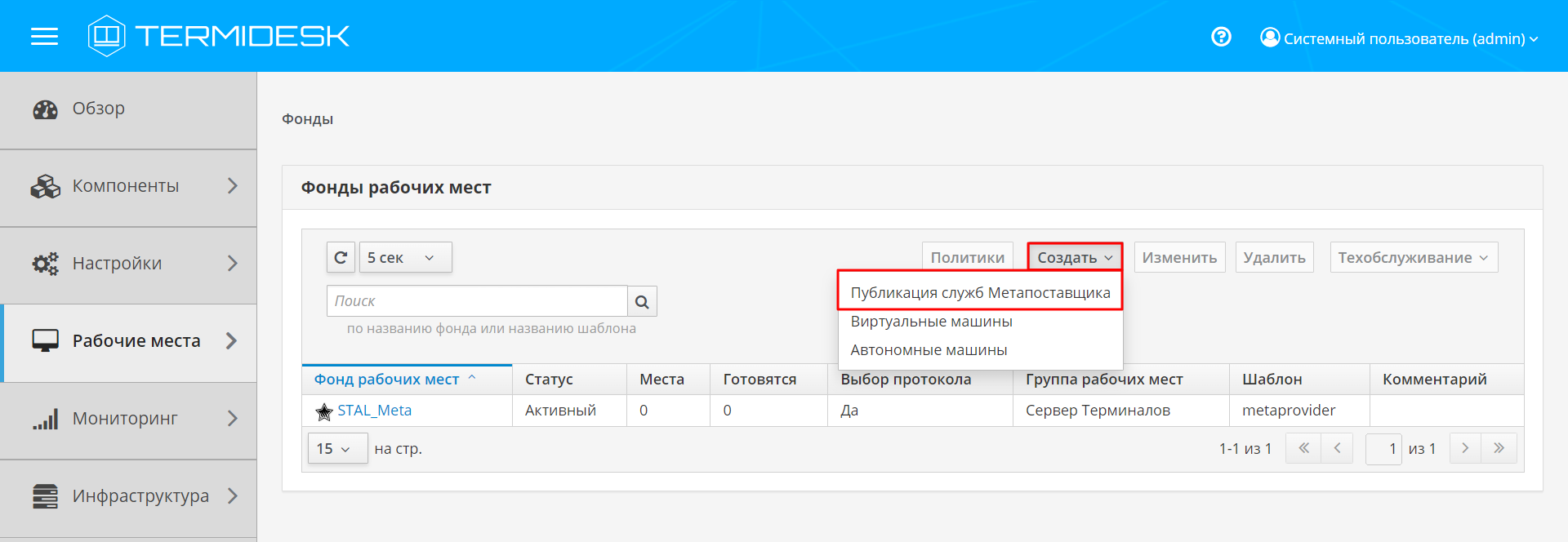Image resolution: width=1568 pixels, height=542 pixels.
Task: Open the 5 сек refresh interval dropdown
Action: click(405, 257)
